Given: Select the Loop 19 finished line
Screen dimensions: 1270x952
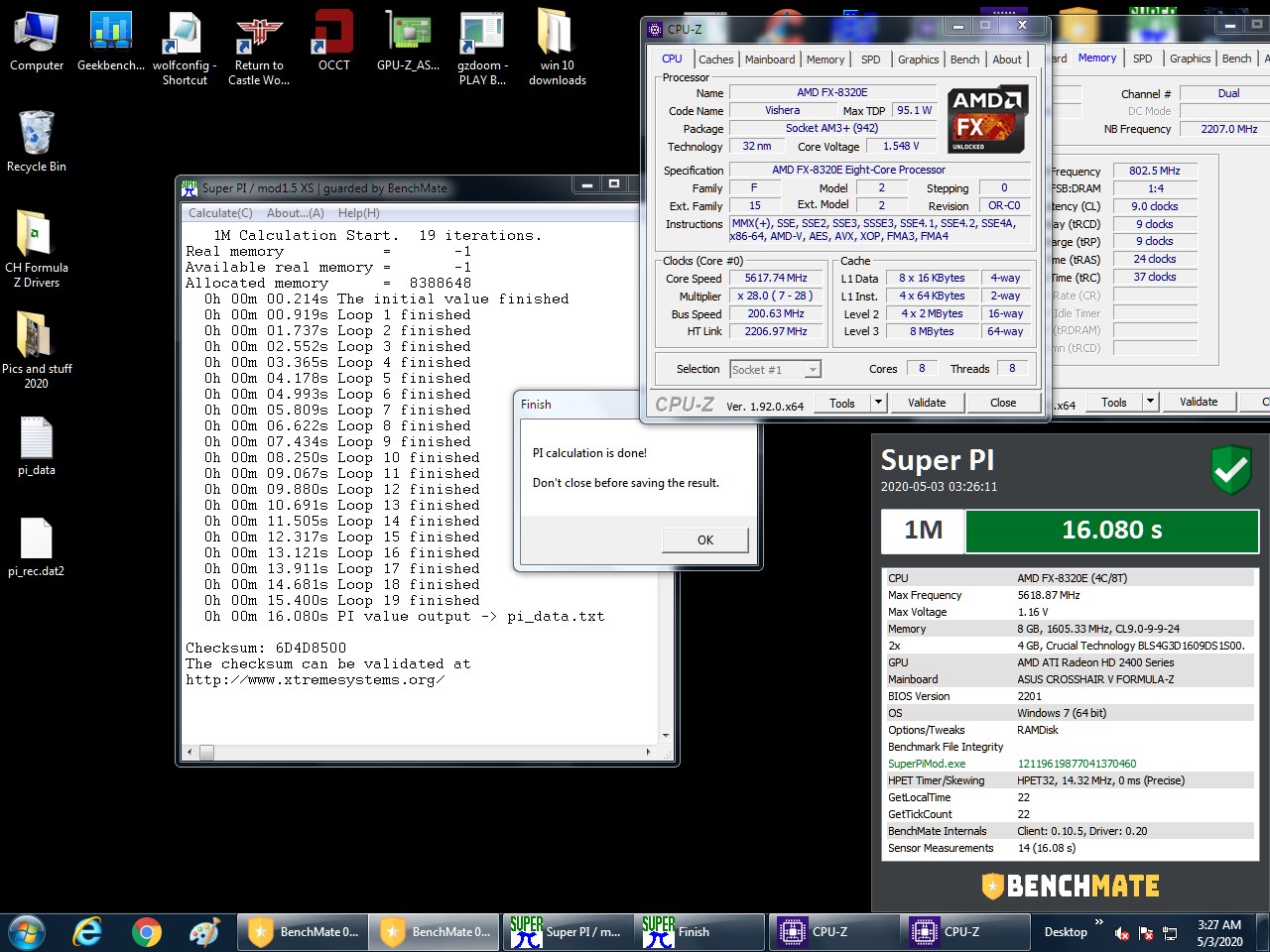Looking at the screenshot, I should click(342, 600).
